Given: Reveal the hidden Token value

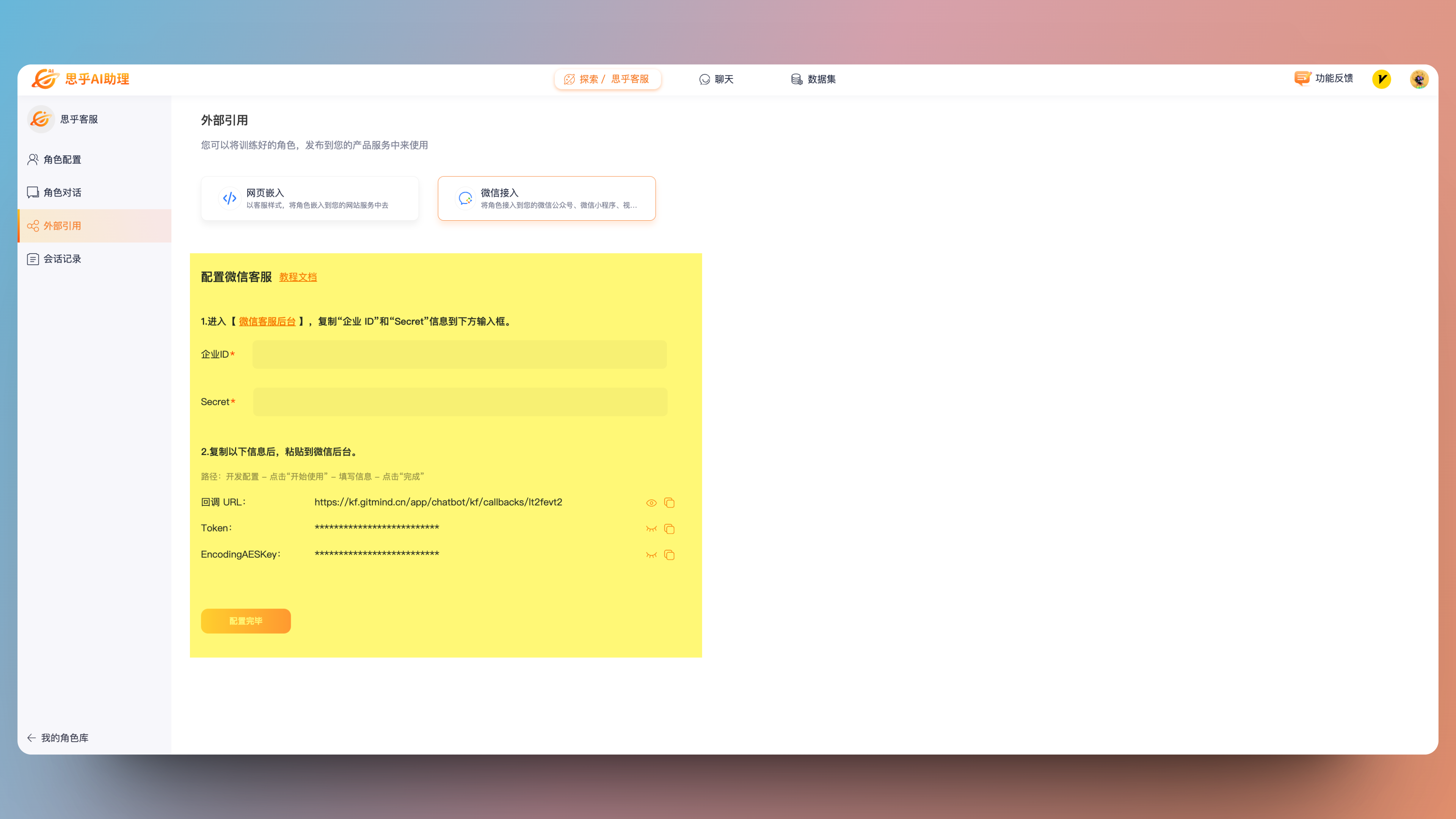Looking at the screenshot, I should tap(651, 529).
